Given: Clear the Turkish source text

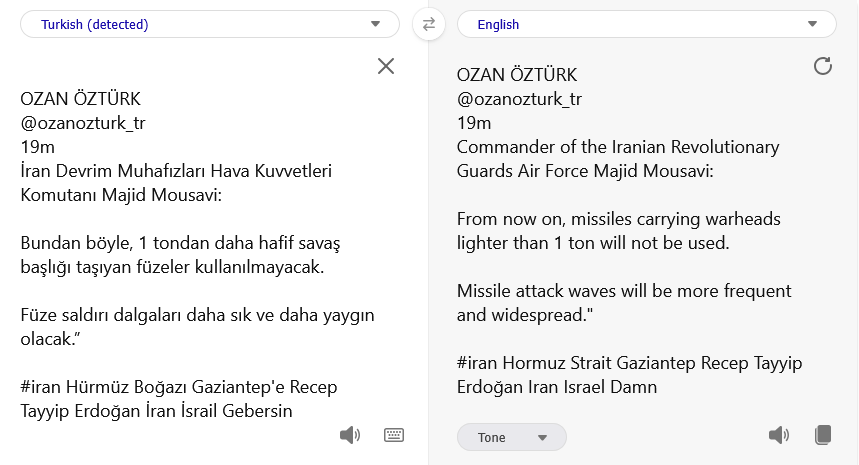Looking at the screenshot, I should [x=386, y=66].
